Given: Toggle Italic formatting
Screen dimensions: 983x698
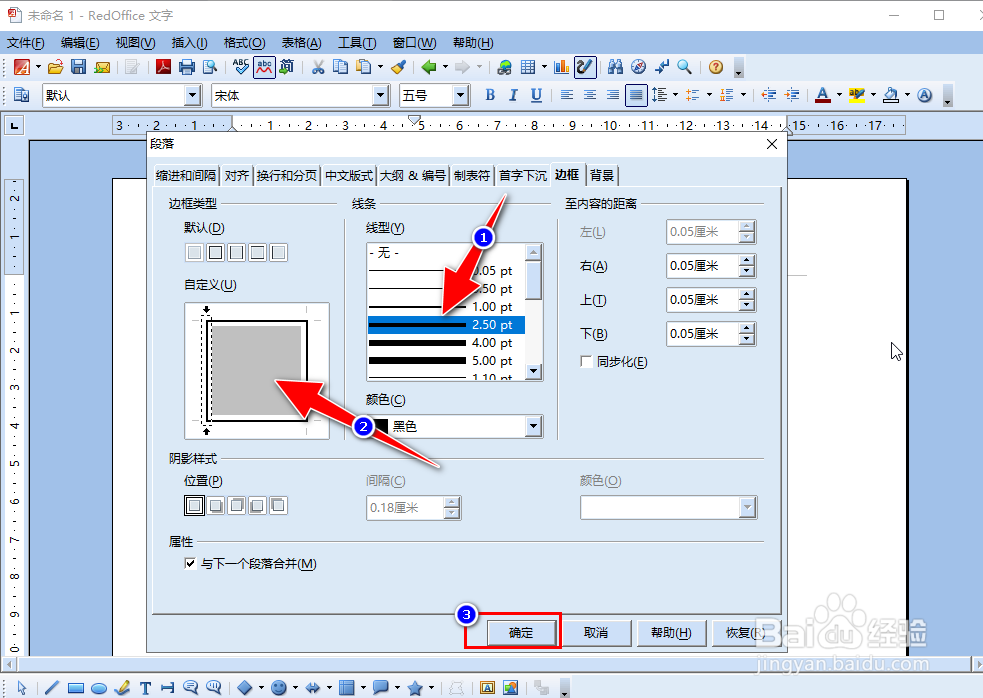Looking at the screenshot, I should (513, 95).
